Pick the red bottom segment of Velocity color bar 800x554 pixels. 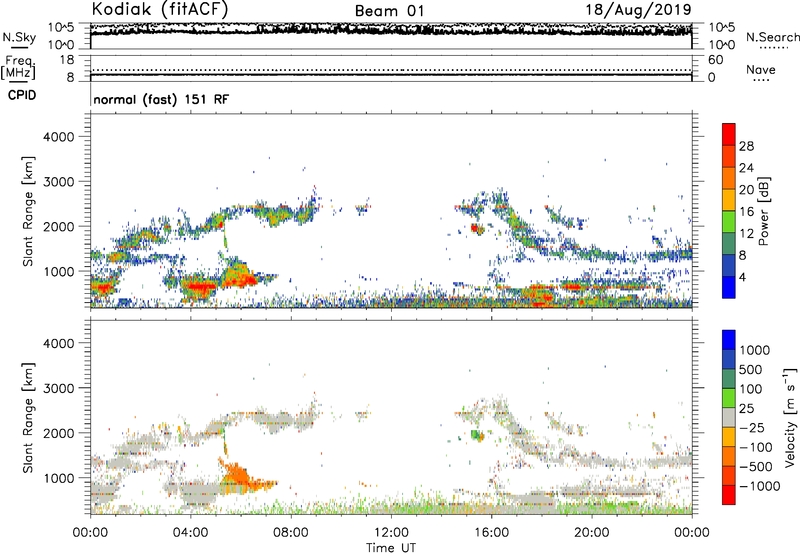coord(729,495)
